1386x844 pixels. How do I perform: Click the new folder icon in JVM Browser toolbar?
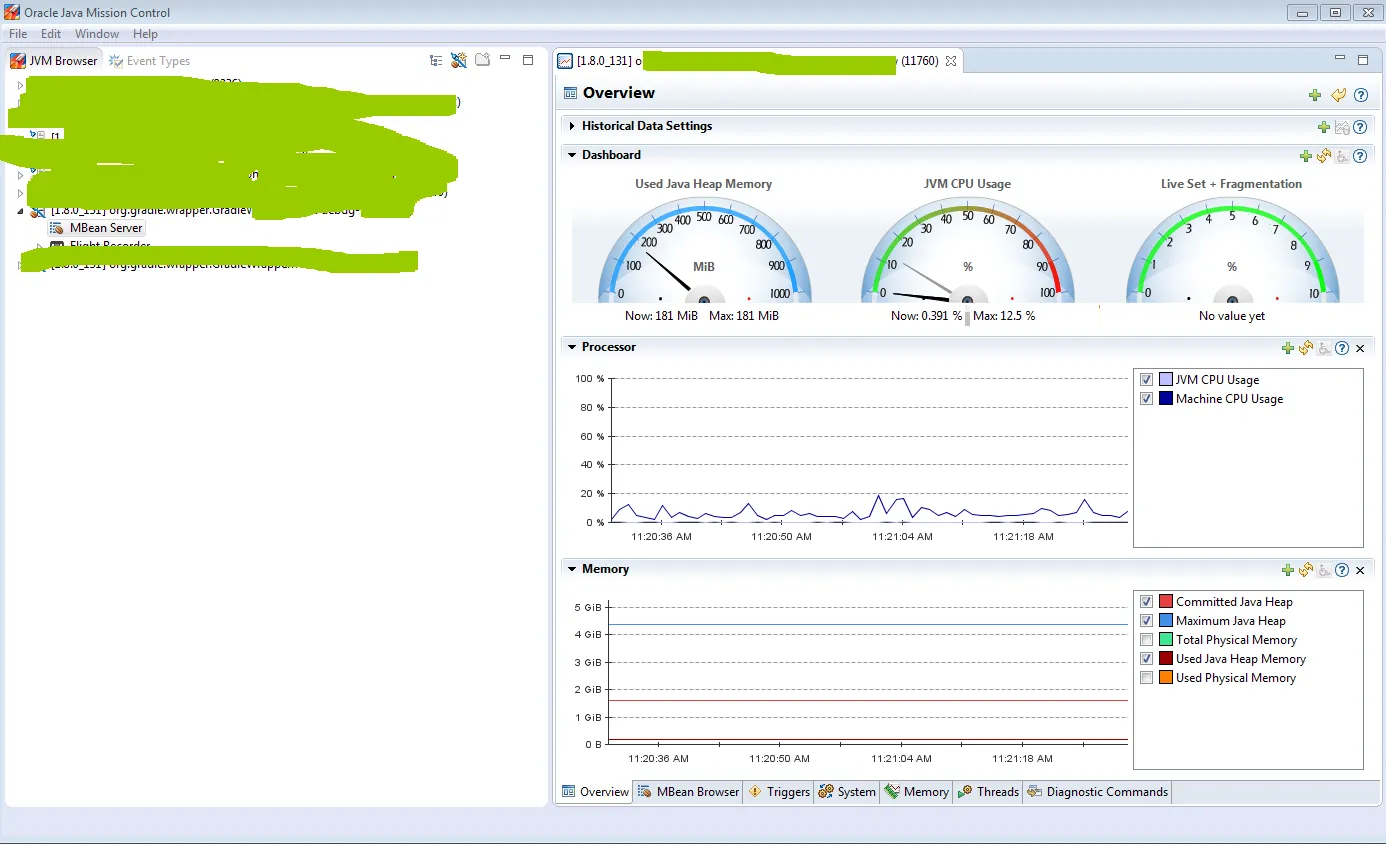[482, 60]
